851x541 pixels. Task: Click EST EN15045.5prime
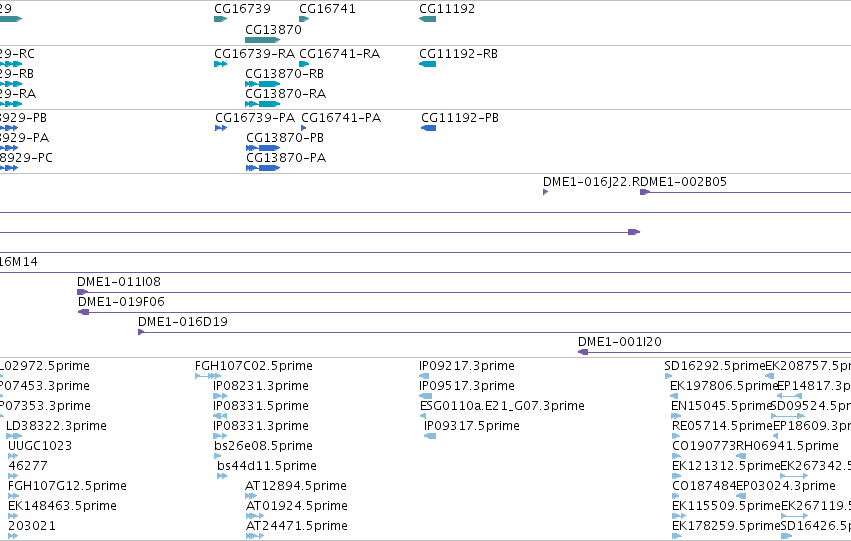click(x=721, y=406)
